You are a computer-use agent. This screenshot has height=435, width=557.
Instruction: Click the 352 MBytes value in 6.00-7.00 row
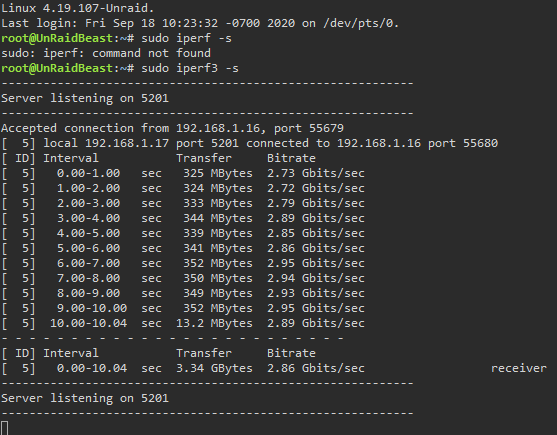218,263
